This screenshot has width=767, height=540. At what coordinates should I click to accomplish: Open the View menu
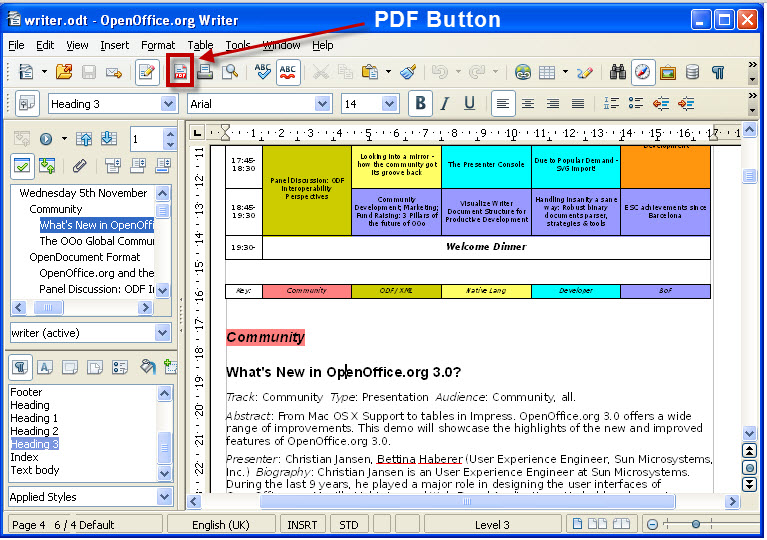point(77,45)
